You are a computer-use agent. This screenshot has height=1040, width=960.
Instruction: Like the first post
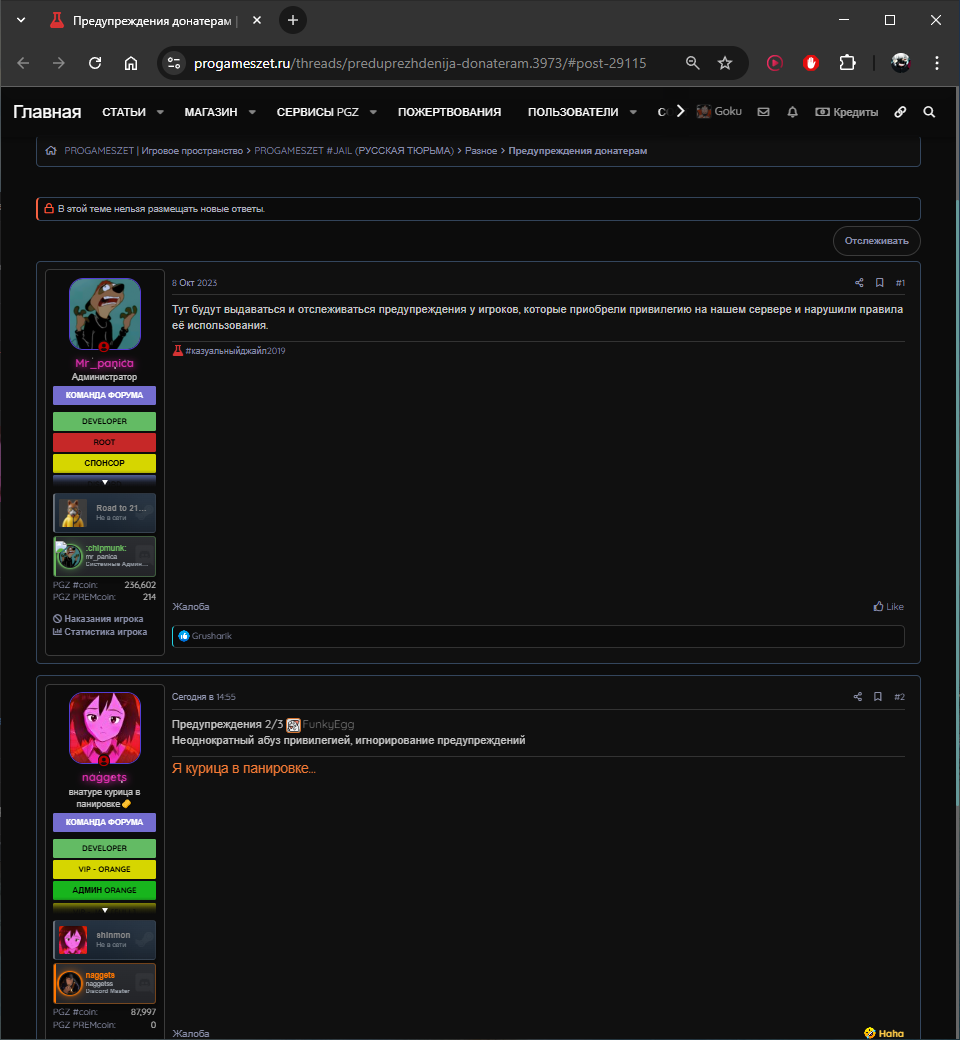[888, 606]
